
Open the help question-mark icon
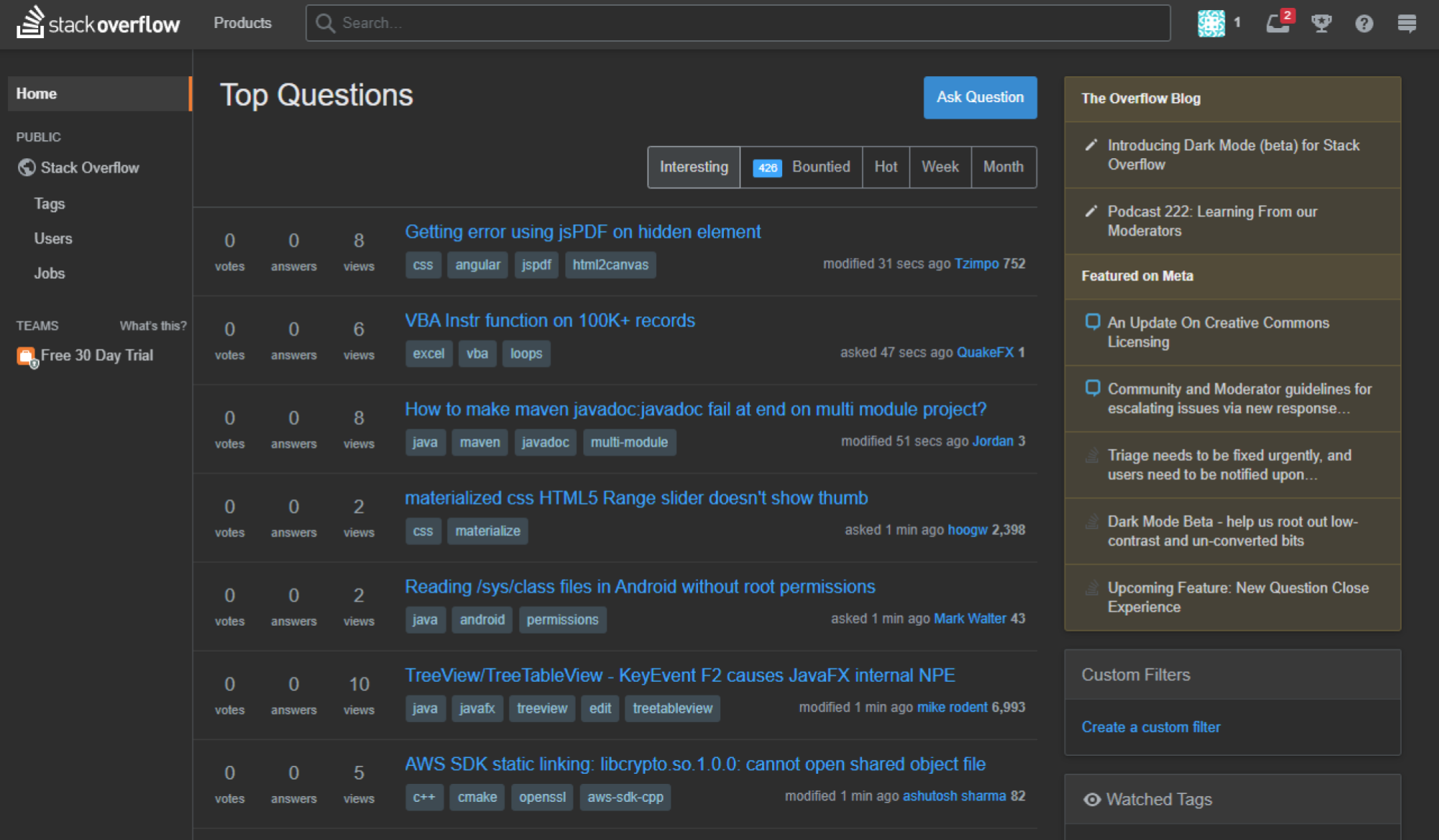[1363, 23]
